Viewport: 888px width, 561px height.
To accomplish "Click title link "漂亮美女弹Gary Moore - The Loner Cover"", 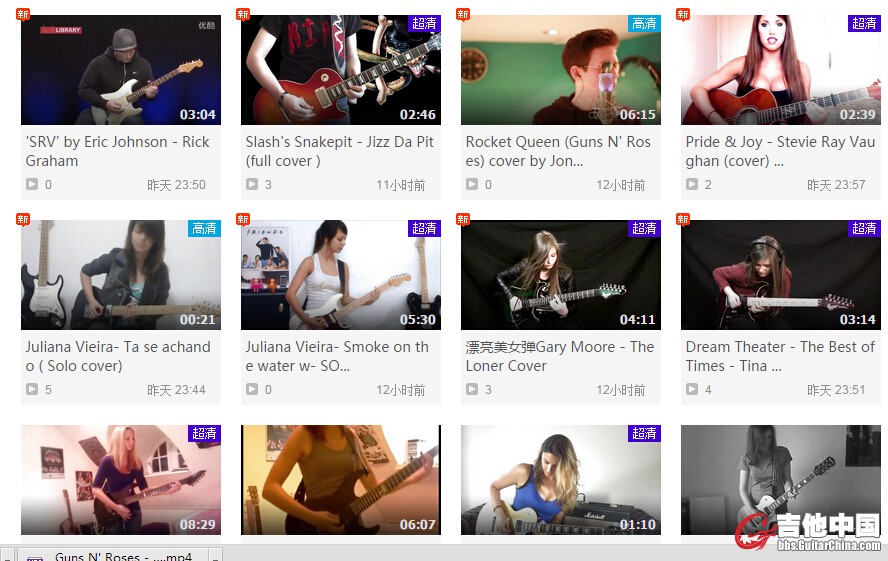I will coord(560,356).
